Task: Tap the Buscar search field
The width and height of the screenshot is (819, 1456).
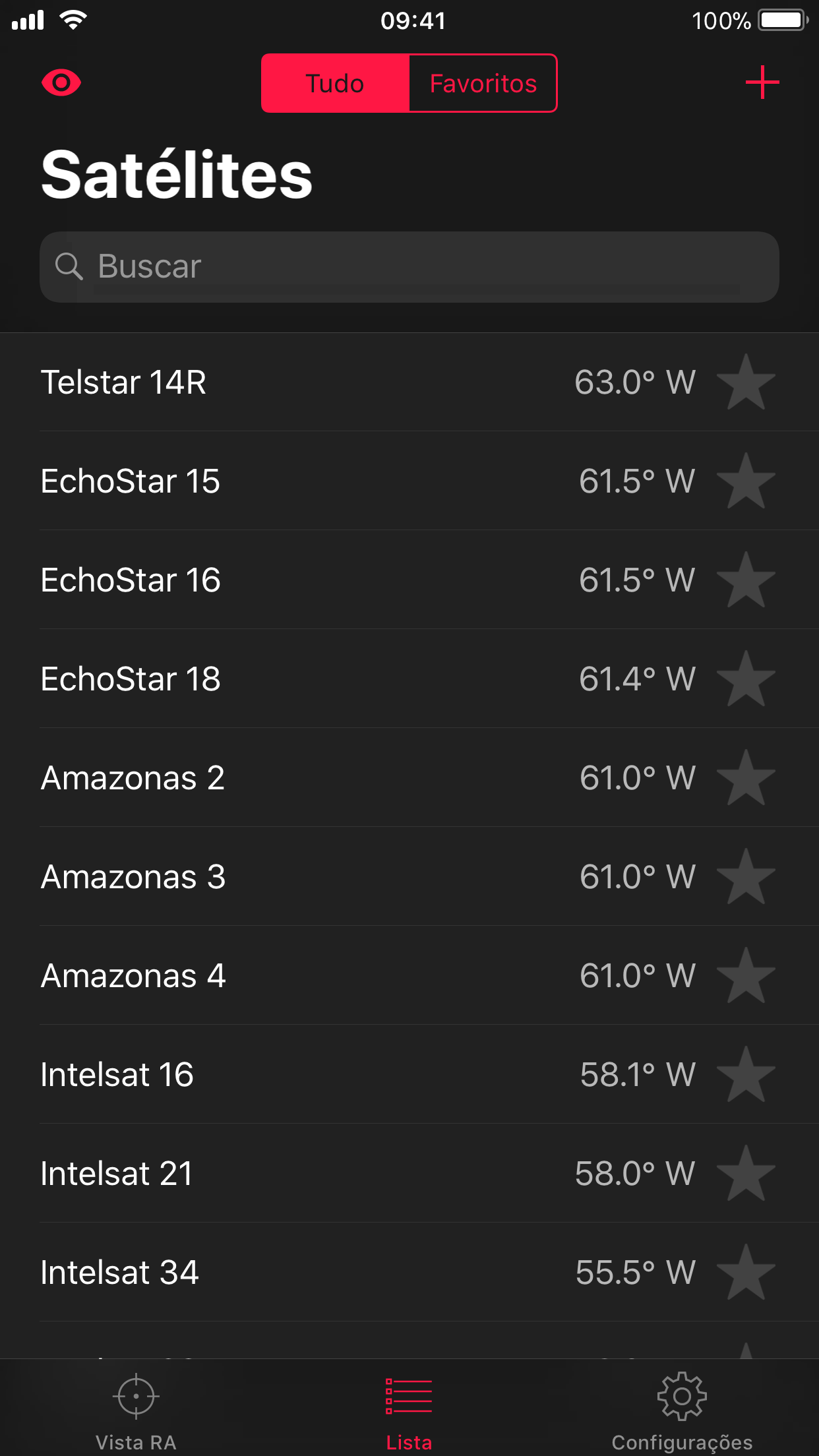Action: coord(409,267)
